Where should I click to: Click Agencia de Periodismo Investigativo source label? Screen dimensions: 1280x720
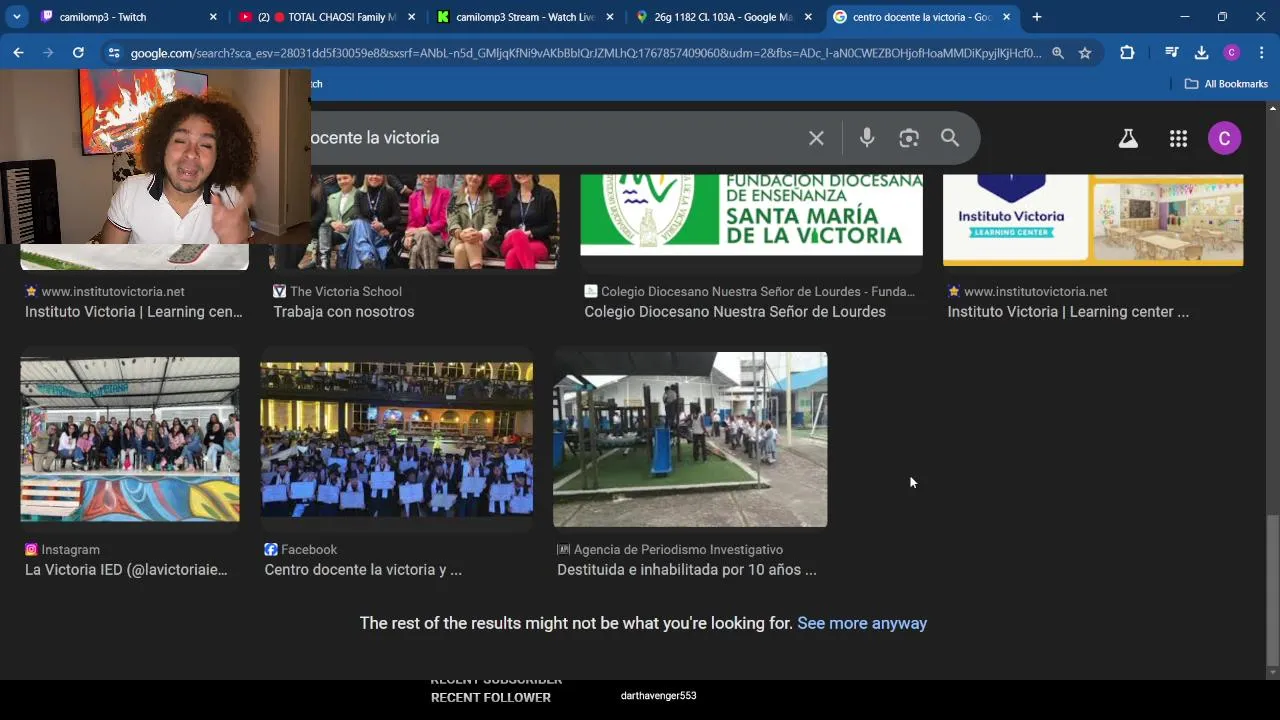coord(678,550)
